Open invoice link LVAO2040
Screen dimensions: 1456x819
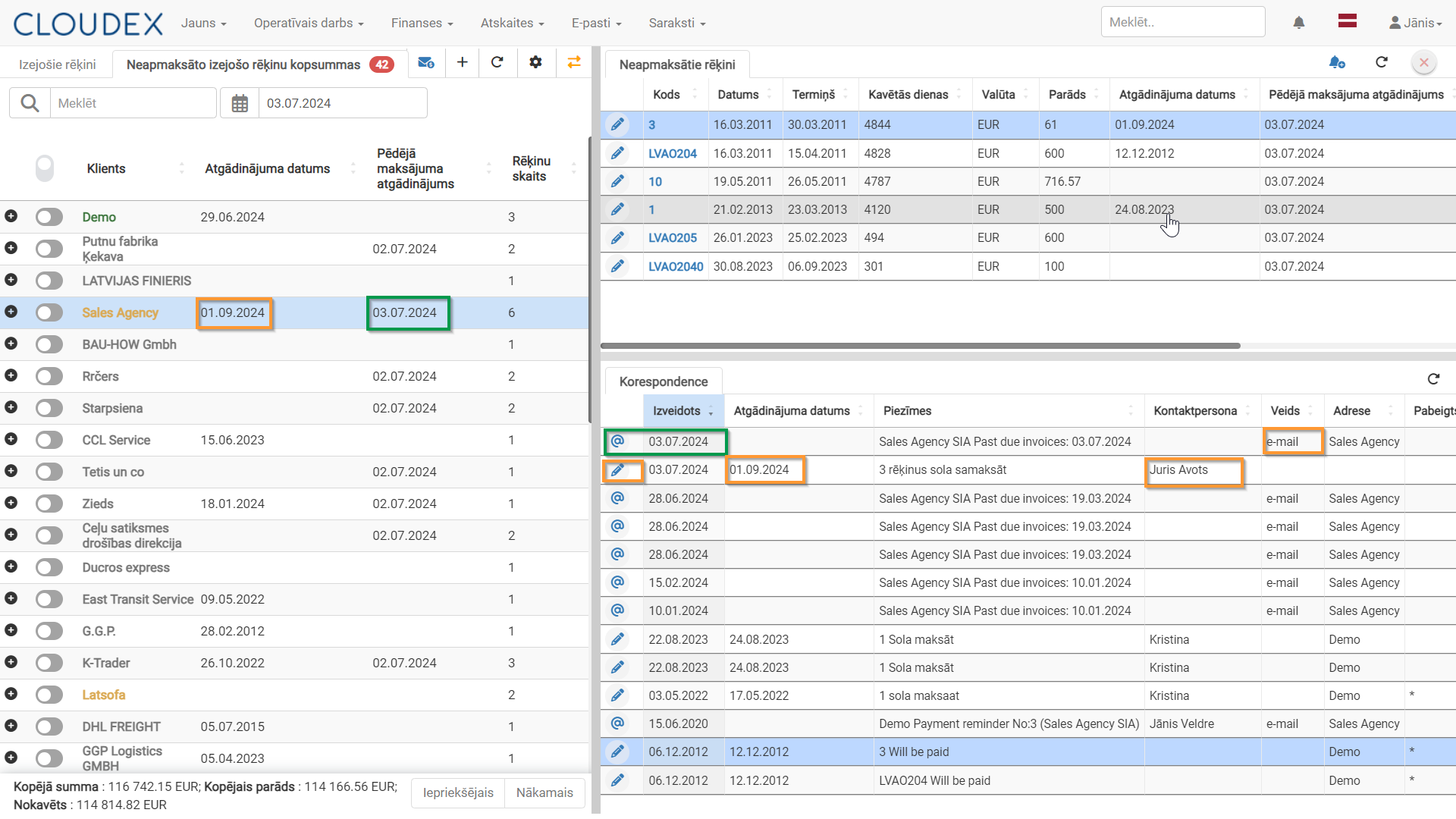tap(676, 266)
